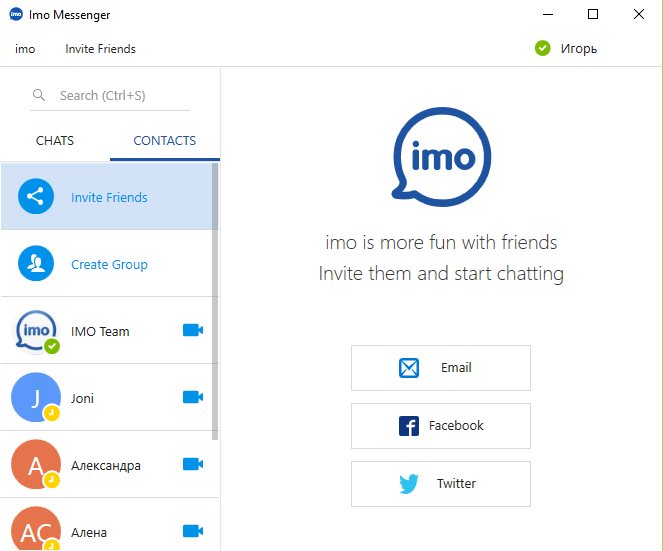Click video camera icon next to Александра
This screenshot has width=663, height=551.
193,464
